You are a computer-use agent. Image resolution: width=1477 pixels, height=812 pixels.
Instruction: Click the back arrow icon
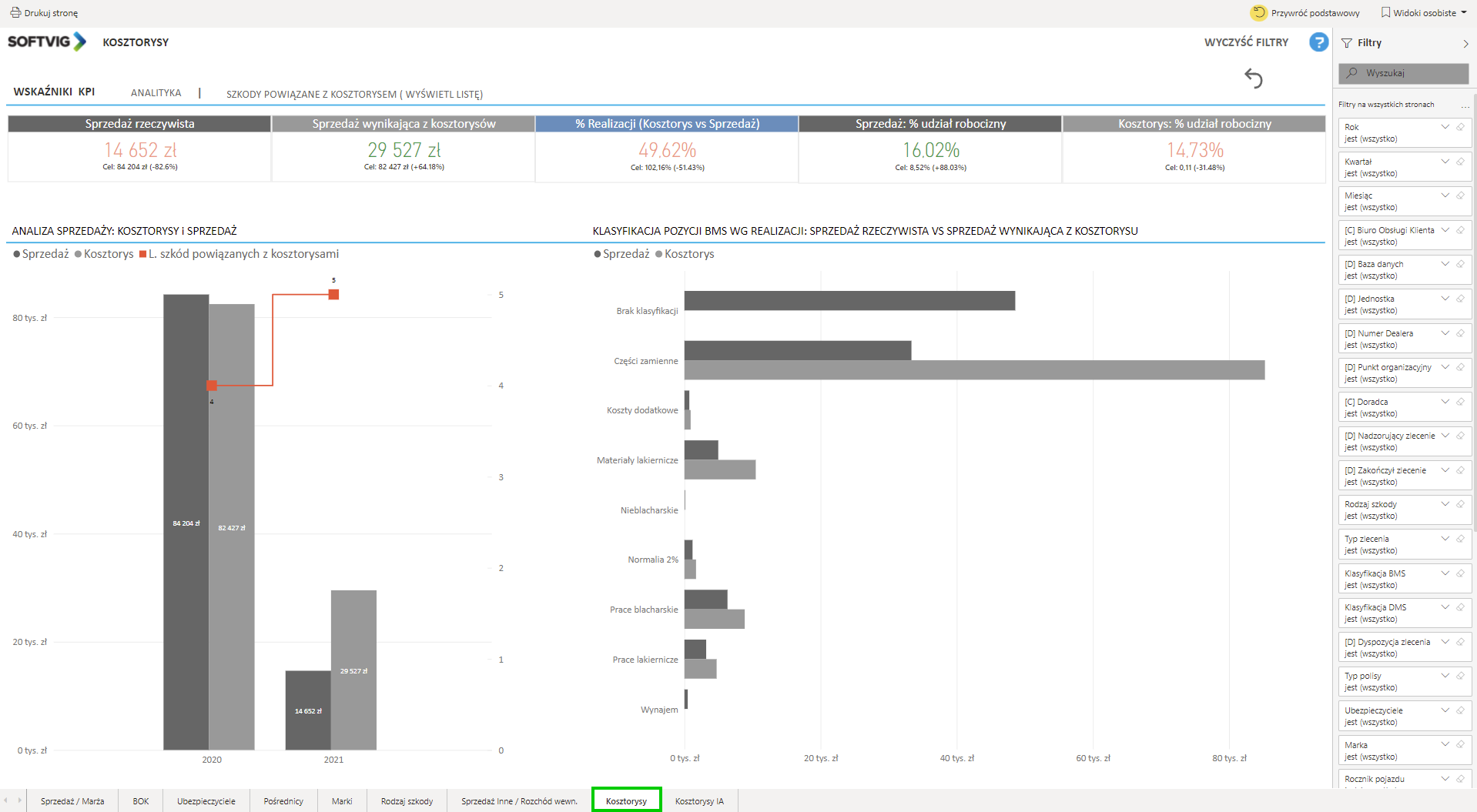[1253, 78]
